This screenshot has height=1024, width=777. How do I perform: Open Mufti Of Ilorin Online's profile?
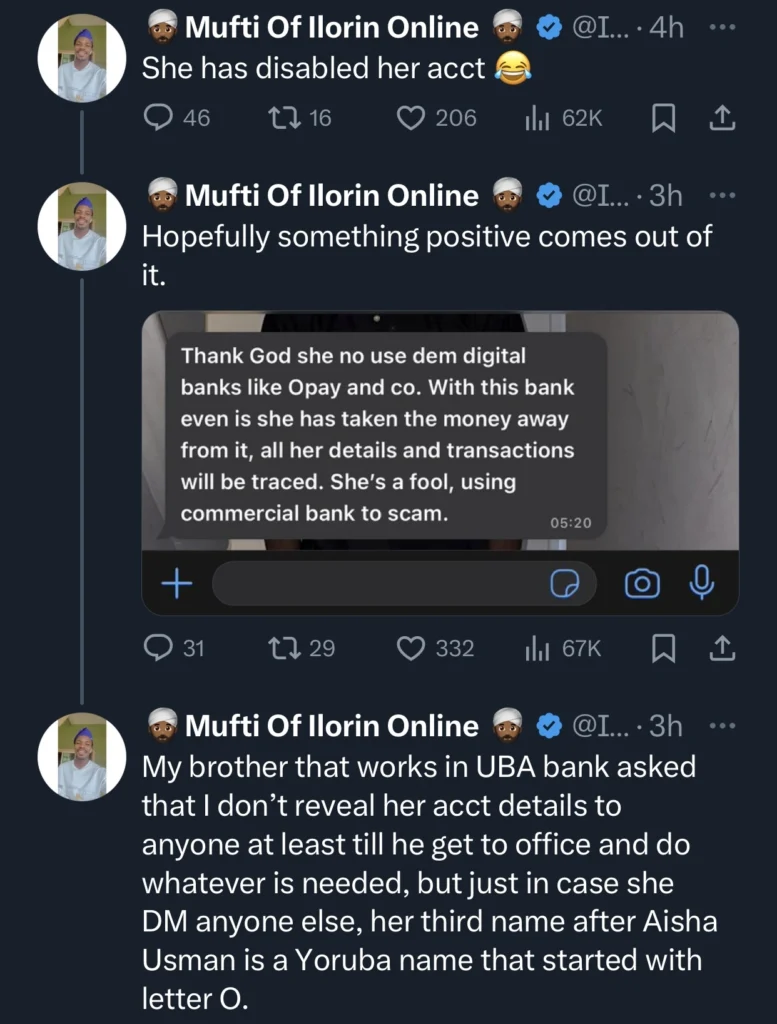click(x=80, y=58)
